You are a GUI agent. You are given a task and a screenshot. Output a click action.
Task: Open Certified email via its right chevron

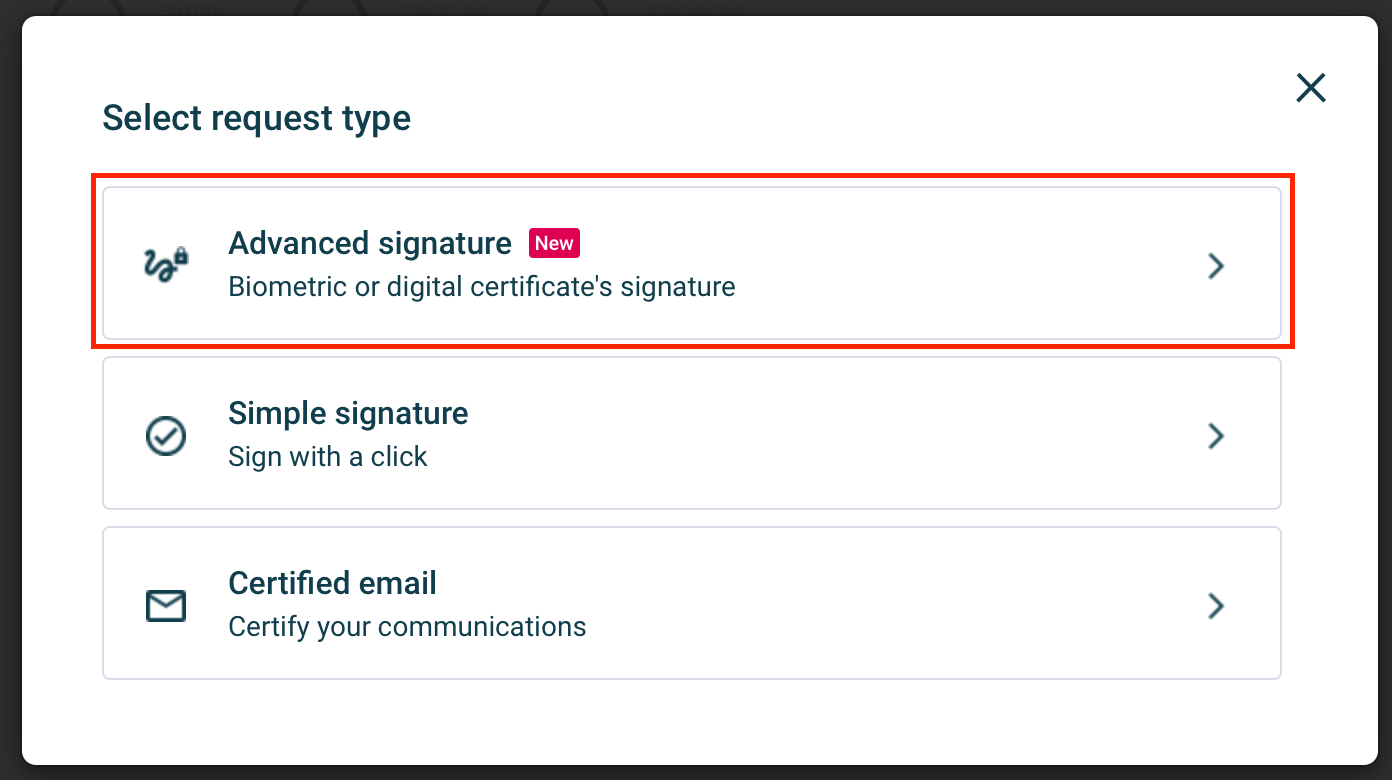pyautogui.click(x=1216, y=606)
